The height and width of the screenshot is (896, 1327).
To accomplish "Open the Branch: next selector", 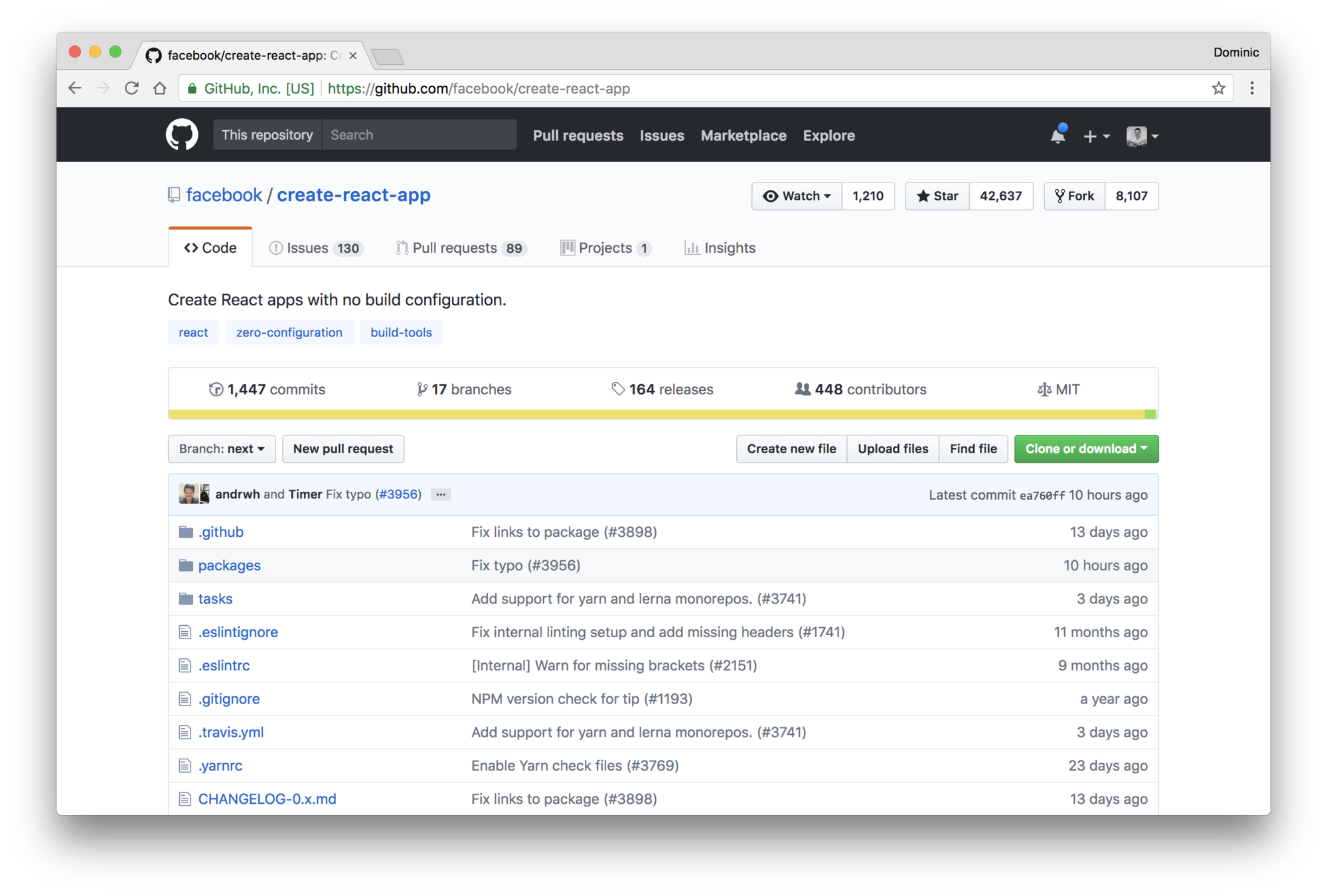I will pyautogui.click(x=222, y=449).
